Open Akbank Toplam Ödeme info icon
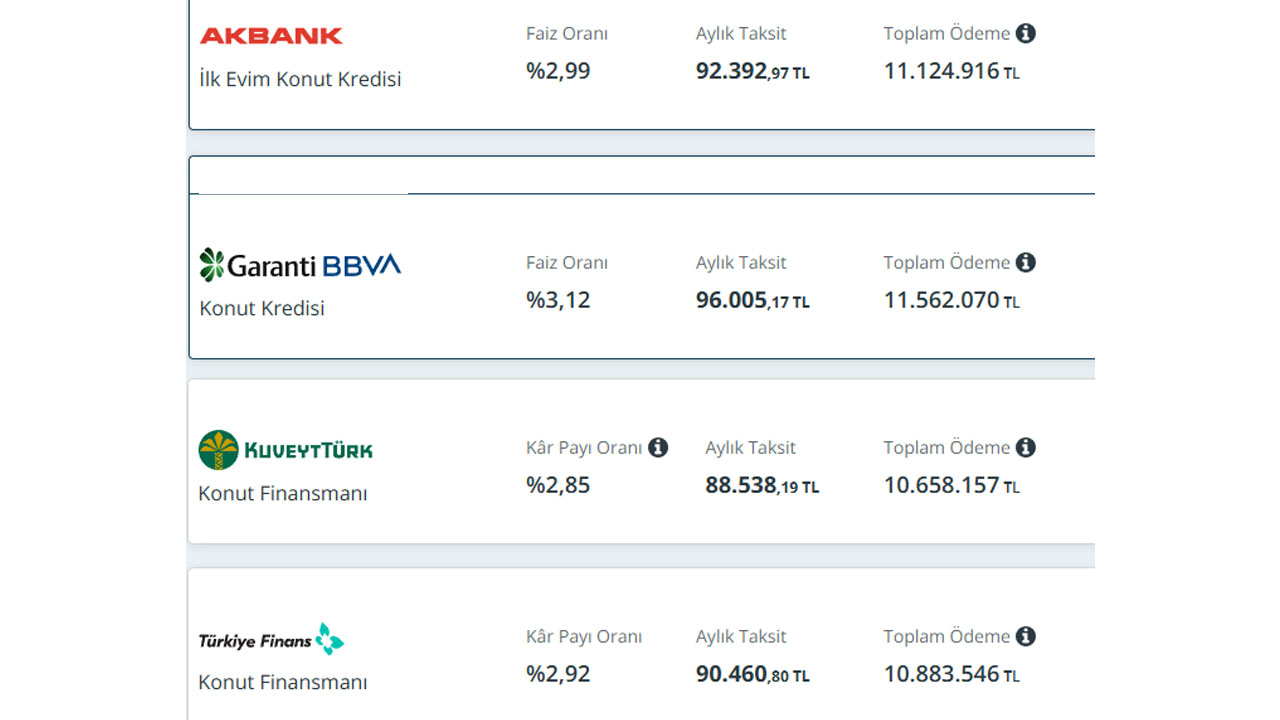Viewport: 1280px width, 720px height. click(1025, 33)
